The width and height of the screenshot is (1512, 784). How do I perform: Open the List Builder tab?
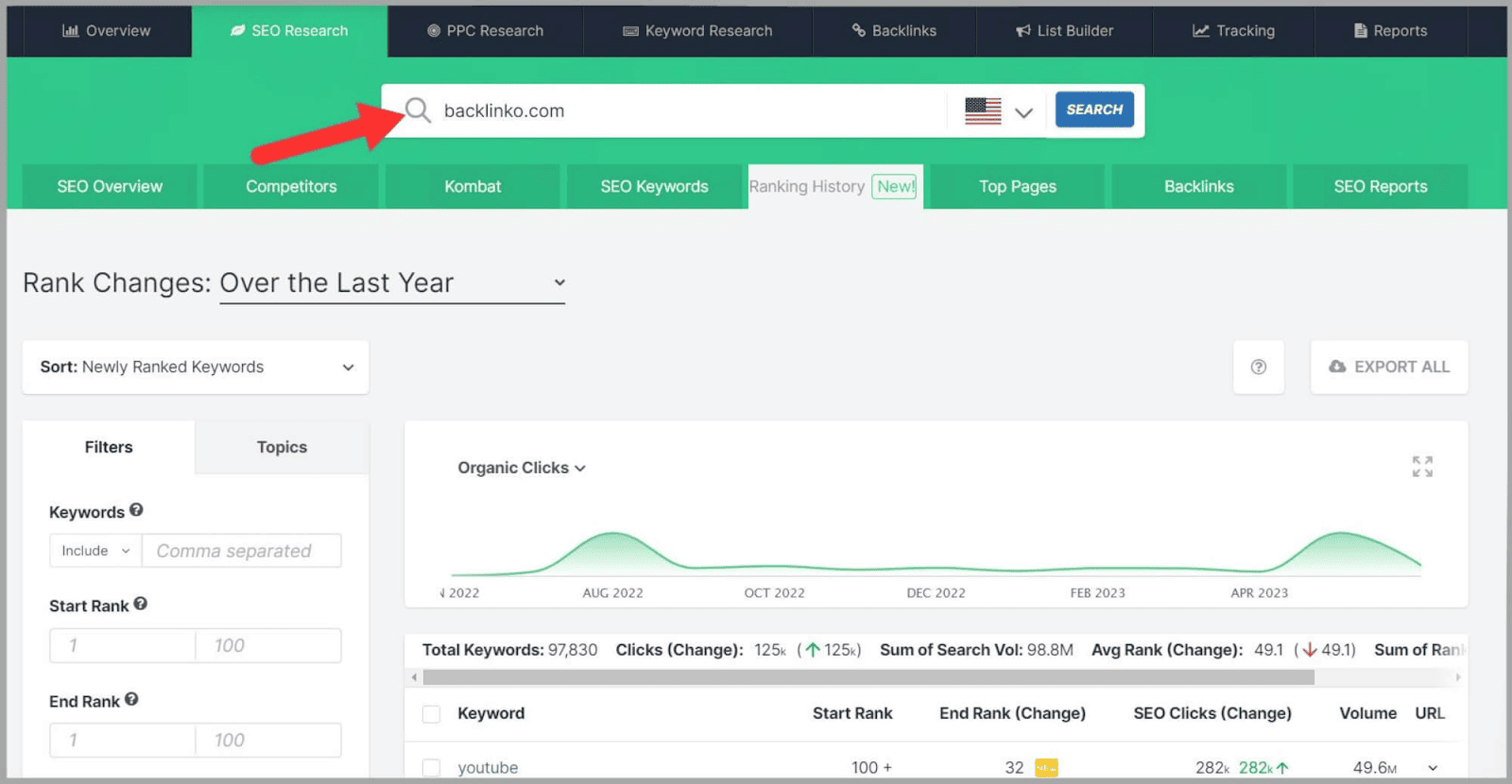1064,30
